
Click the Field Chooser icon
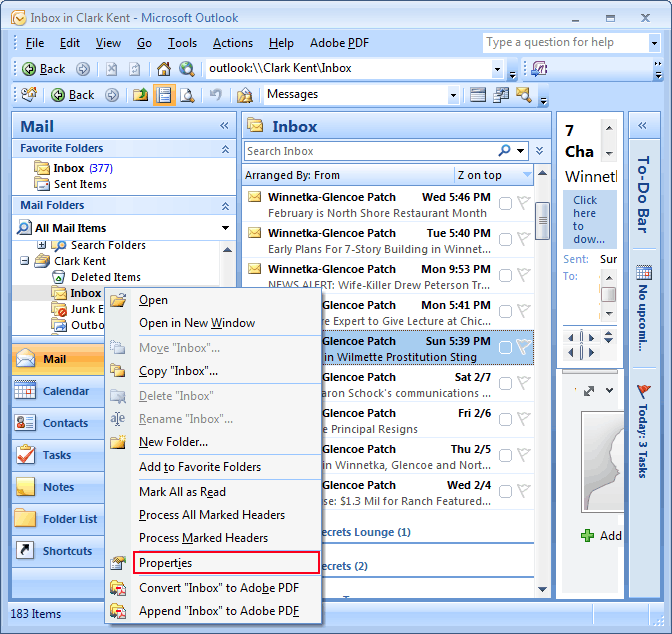(501, 95)
